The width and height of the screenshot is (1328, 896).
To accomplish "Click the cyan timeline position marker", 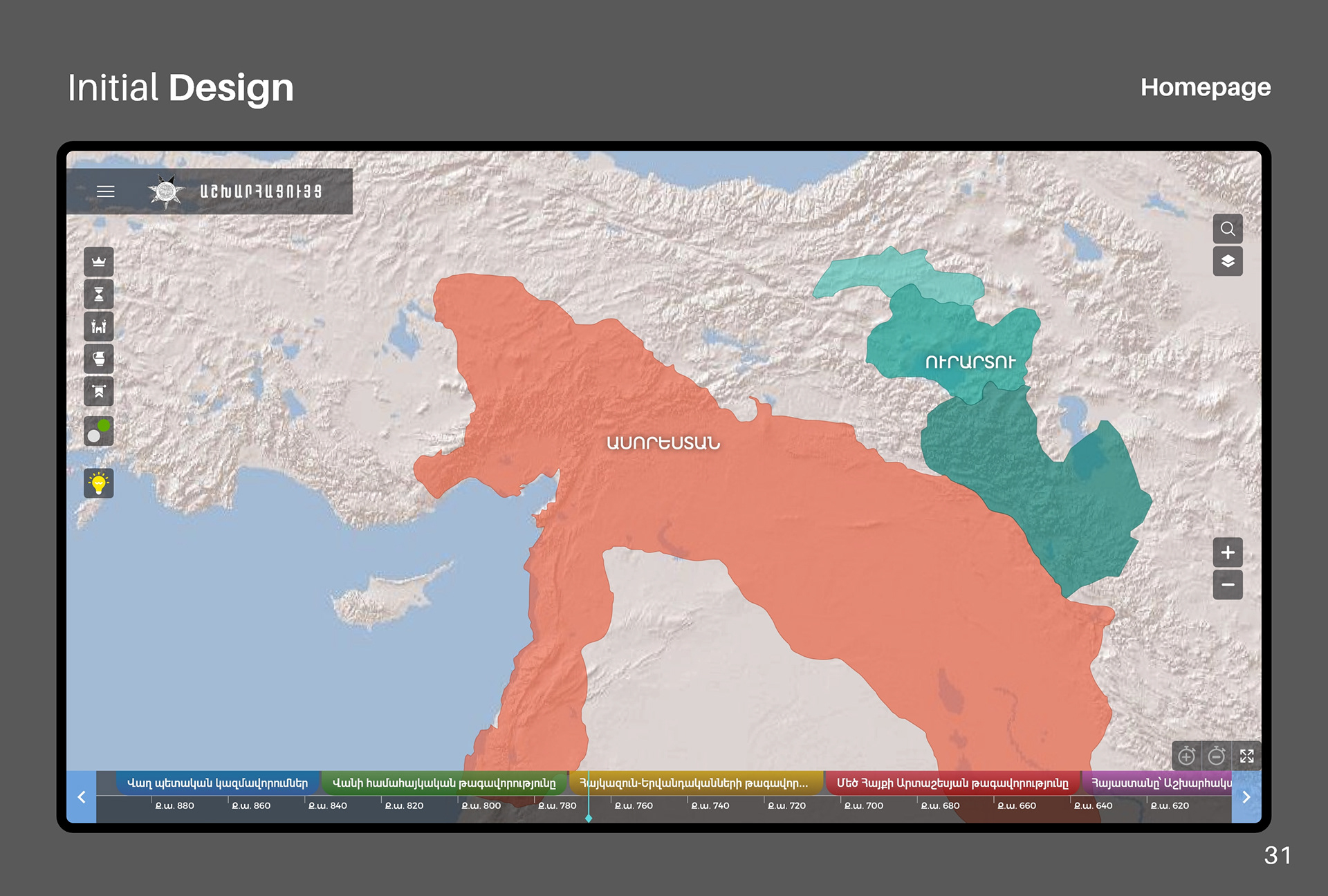I will (589, 818).
